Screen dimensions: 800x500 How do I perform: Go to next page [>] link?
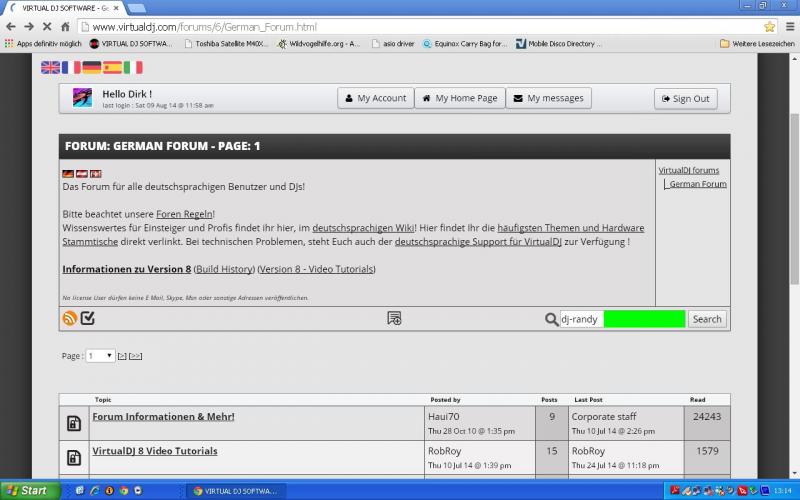point(122,356)
